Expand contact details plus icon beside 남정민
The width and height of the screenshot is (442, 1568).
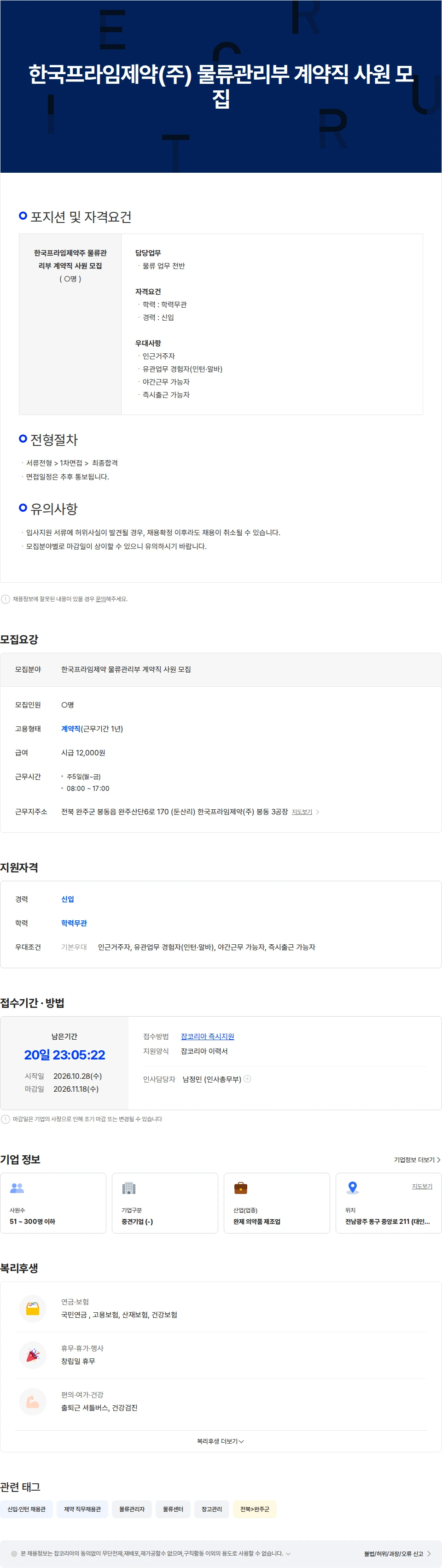(247, 1079)
